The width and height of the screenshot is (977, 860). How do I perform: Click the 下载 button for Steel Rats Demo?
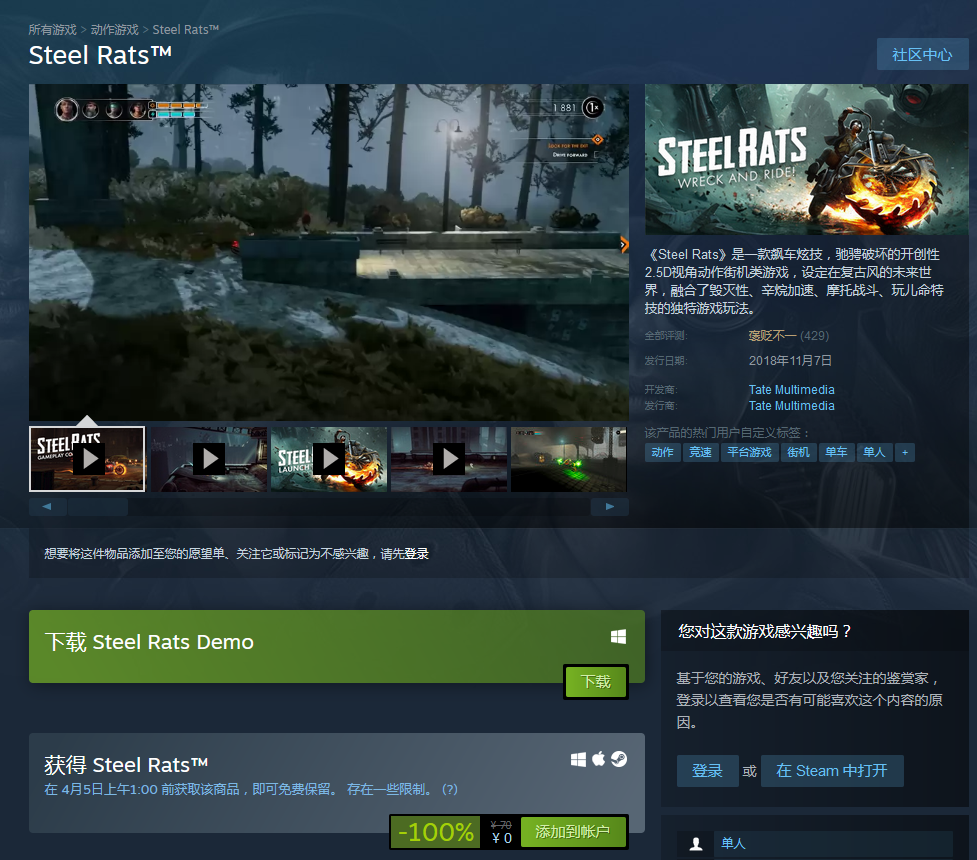tap(595, 681)
